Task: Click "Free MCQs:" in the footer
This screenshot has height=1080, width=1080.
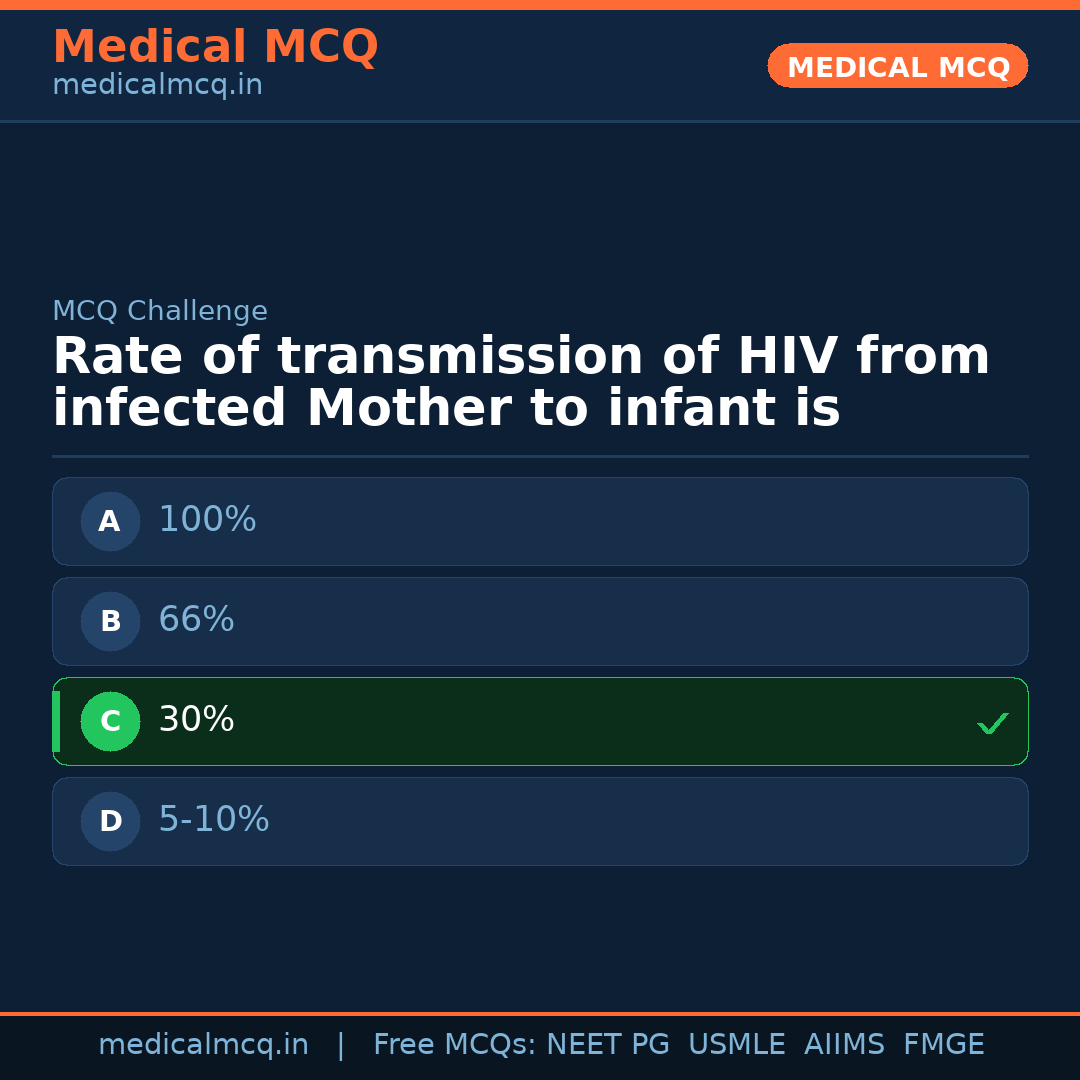Action: click(454, 1045)
